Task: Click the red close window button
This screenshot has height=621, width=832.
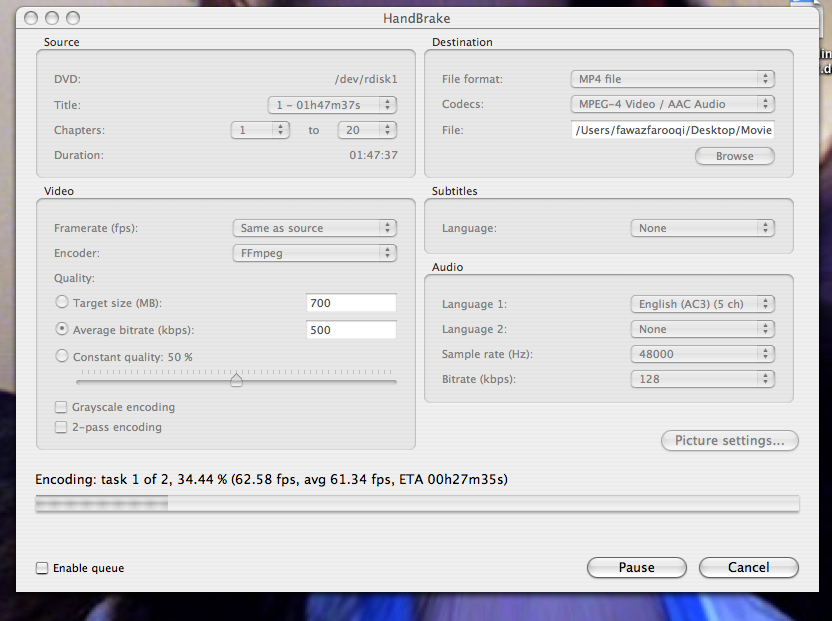Action: pyautogui.click(x=31, y=19)
